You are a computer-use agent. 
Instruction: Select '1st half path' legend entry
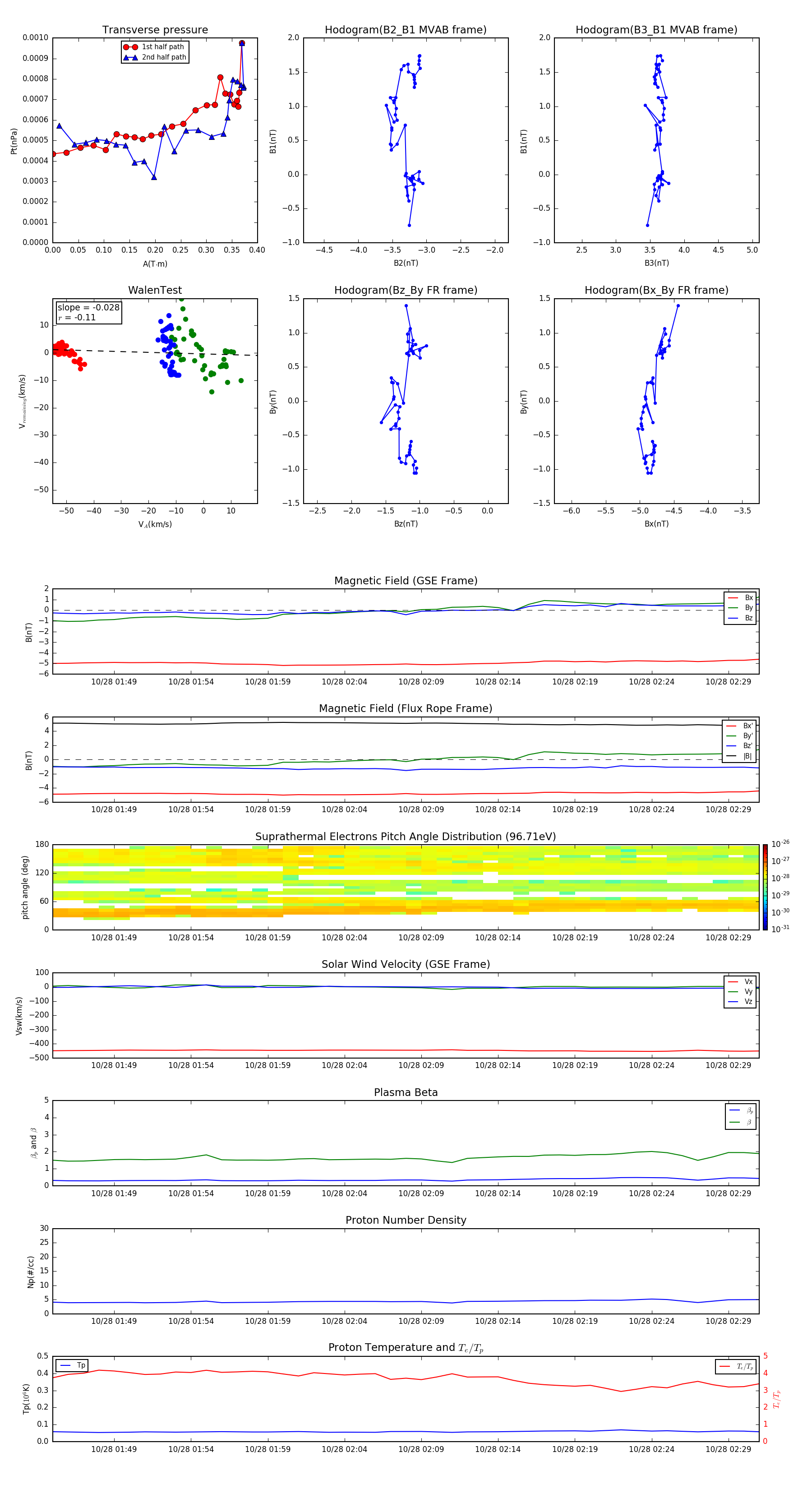154,47
